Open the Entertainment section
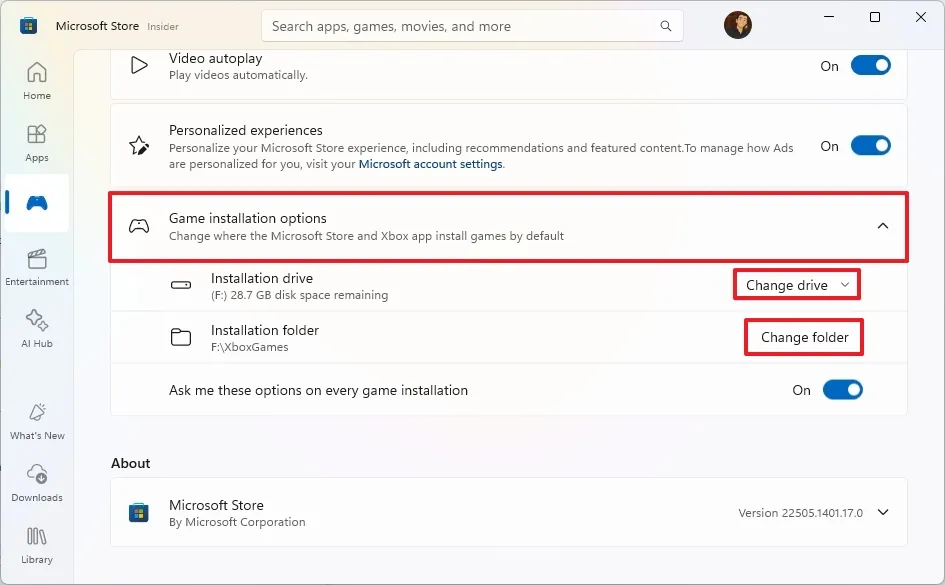The image size is (945, 585). click(37, 266)
